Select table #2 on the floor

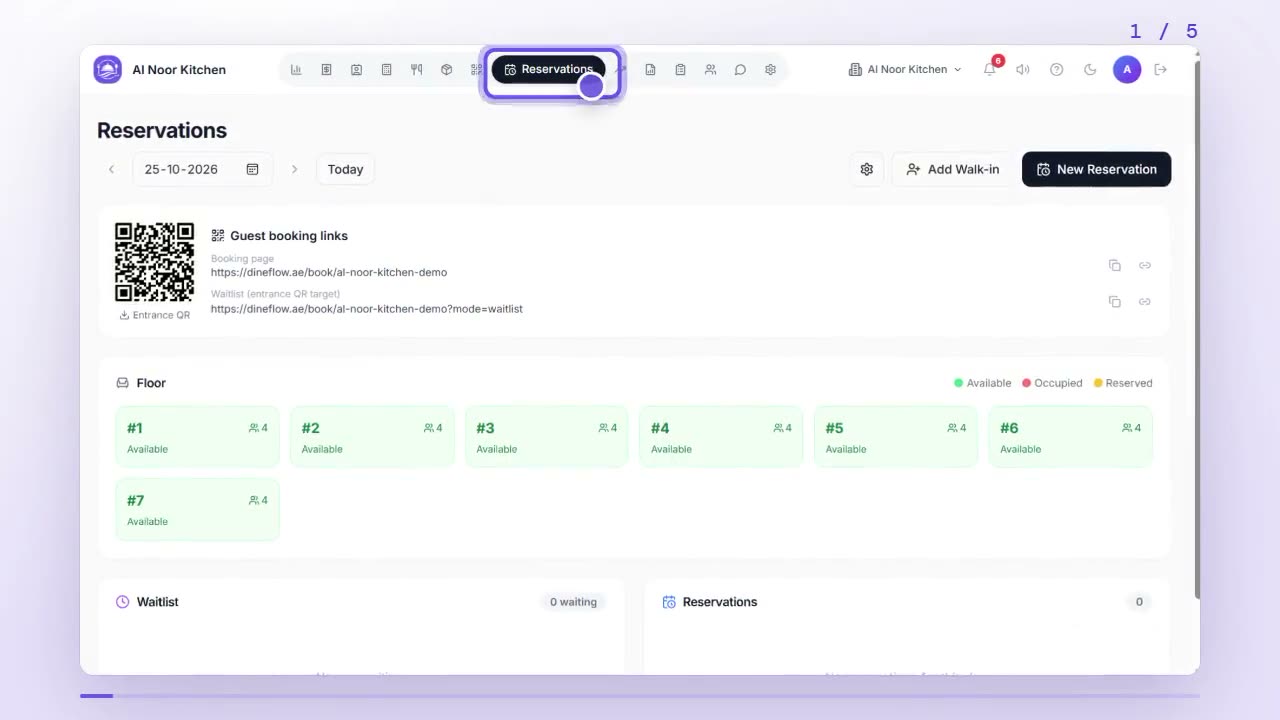coord(372,437)
